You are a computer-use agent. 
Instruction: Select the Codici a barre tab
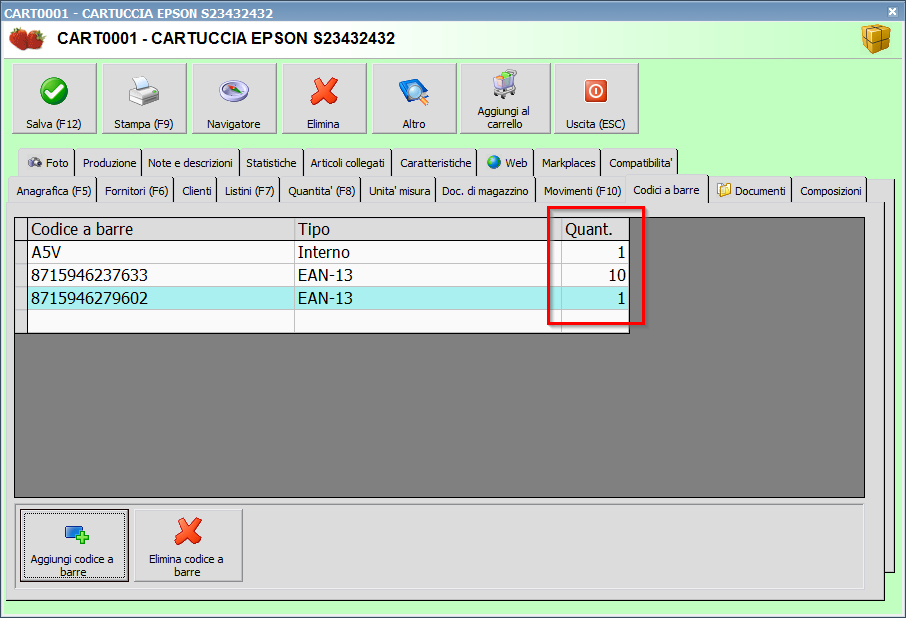click(666, 189)
